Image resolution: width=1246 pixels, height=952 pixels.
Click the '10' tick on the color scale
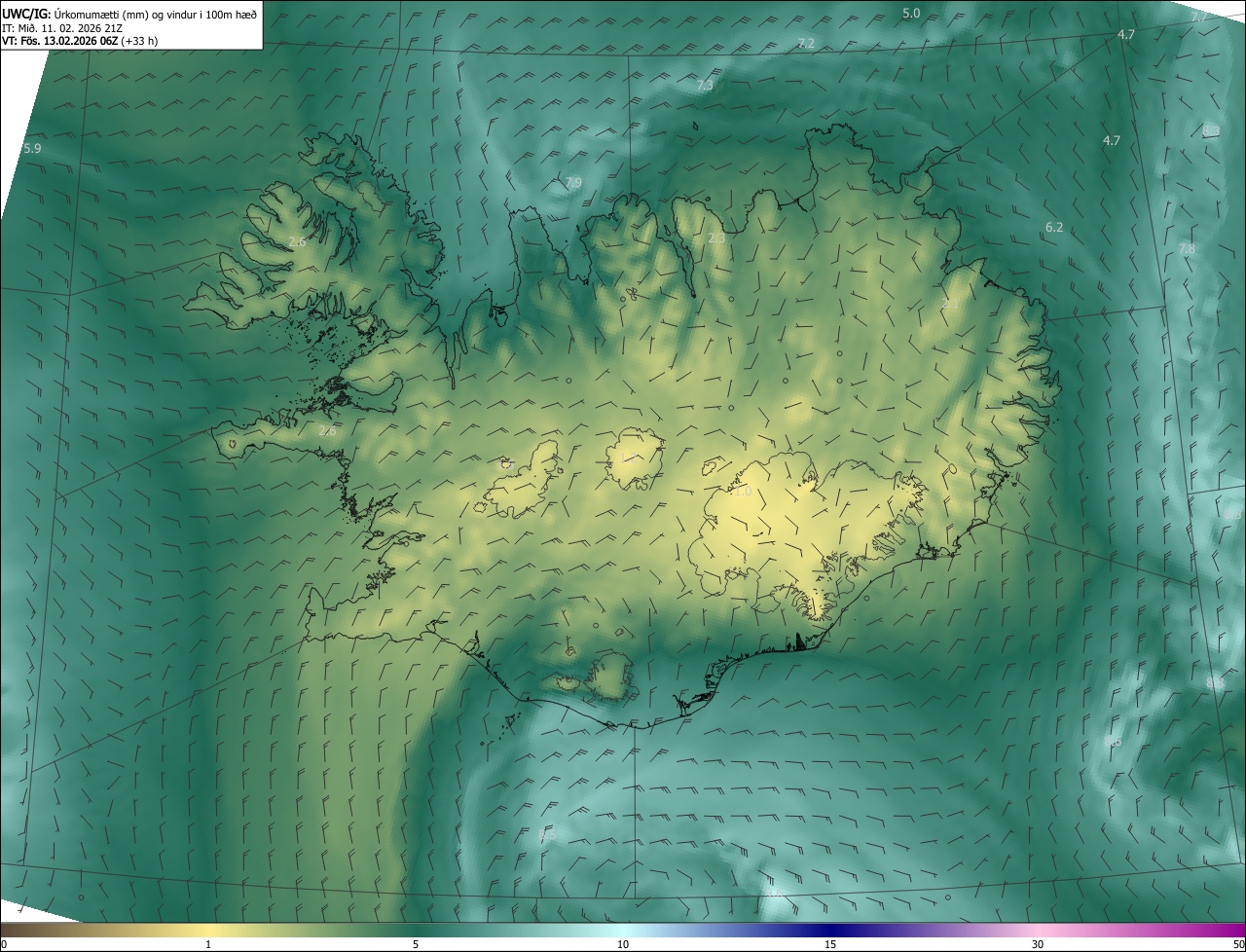623,944
